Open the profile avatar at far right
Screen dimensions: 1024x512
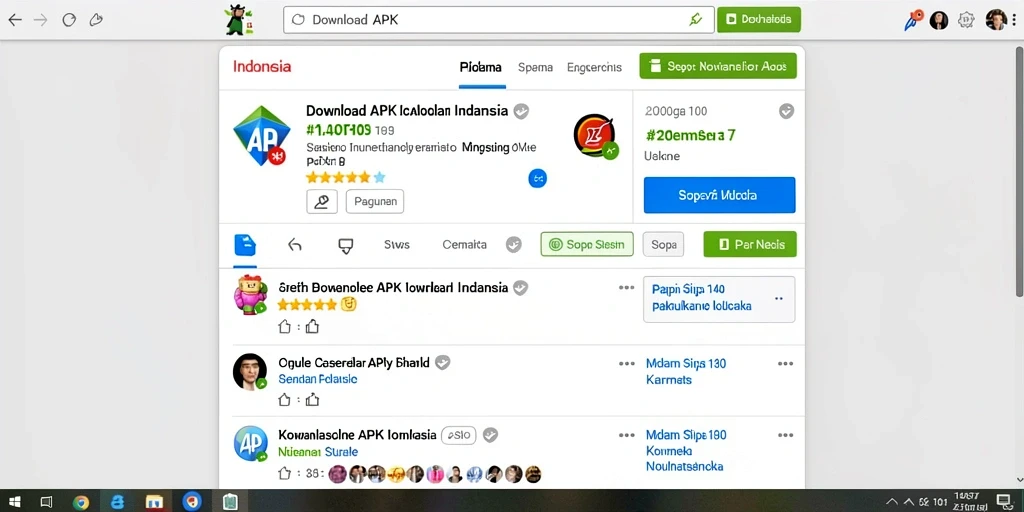click(x=996, y=20)
